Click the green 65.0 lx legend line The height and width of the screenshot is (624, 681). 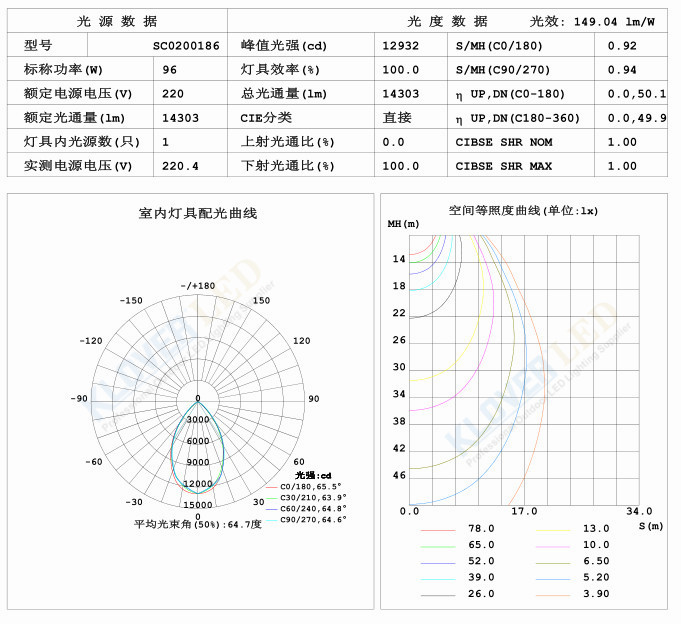[x=438, y=546]
